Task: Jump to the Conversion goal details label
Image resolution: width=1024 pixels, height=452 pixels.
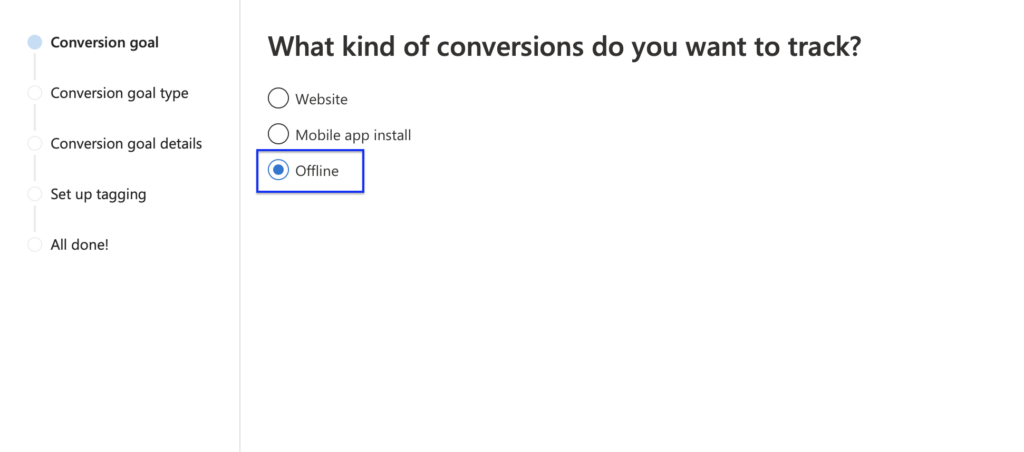Action: (x=126, y=143)
